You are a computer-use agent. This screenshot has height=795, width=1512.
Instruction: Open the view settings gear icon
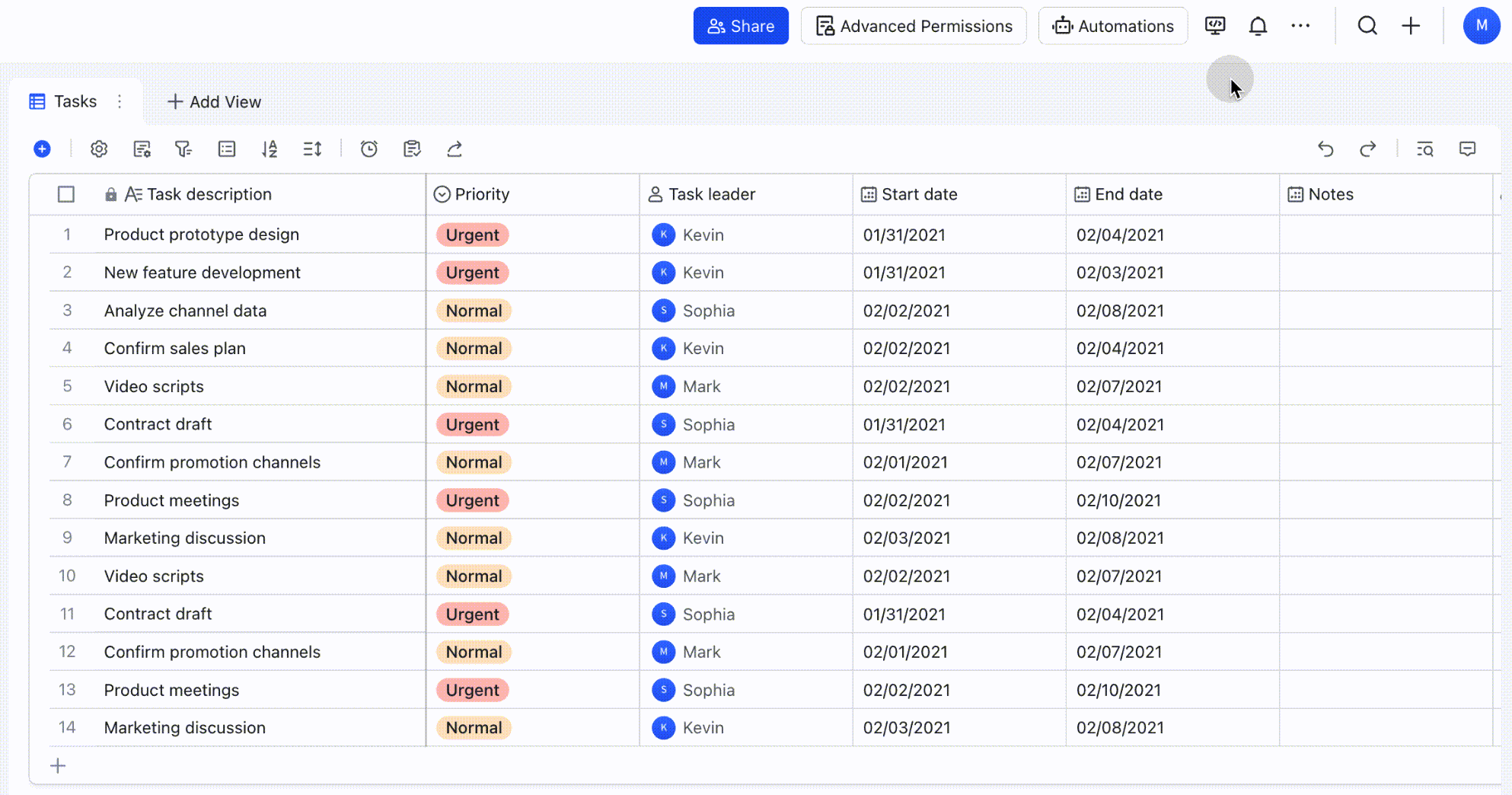click(x=99, y=149)
